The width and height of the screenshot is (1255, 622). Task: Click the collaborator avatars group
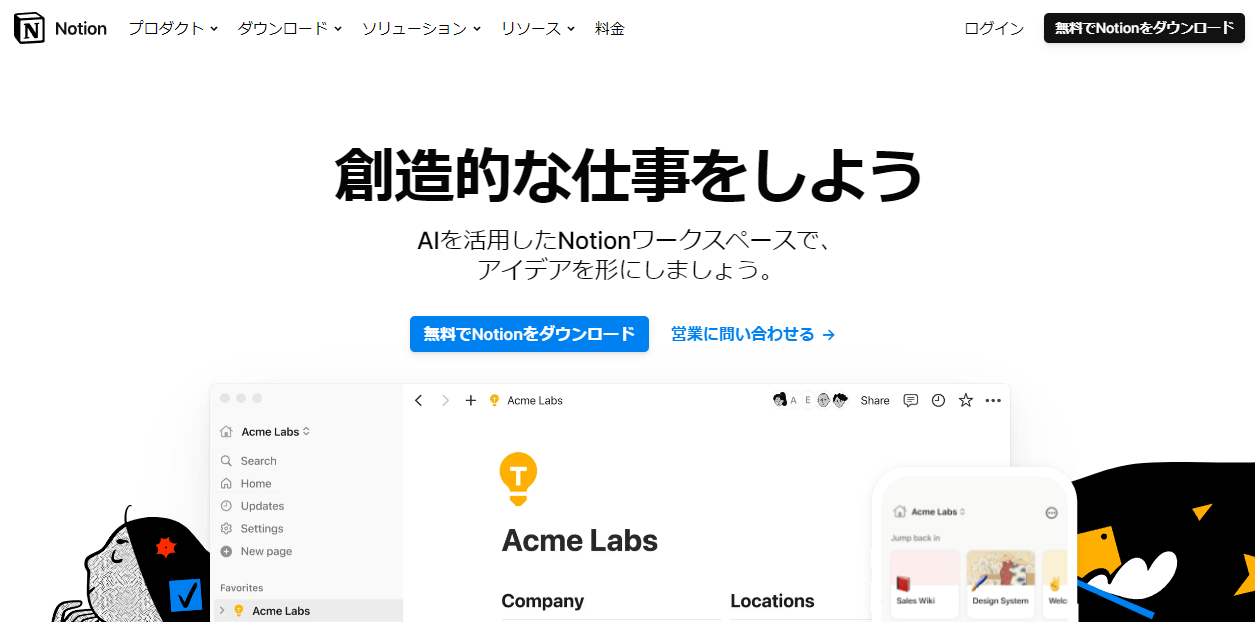pyautogui.click(x=810, y=400)
